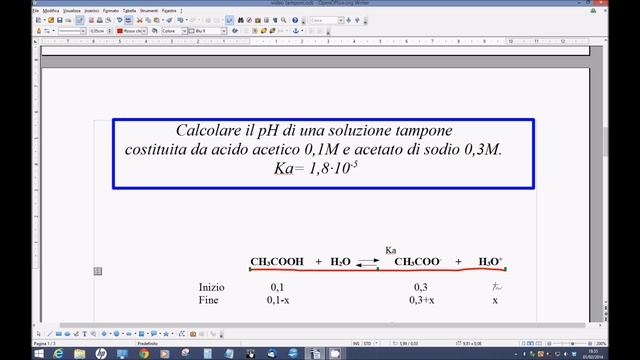The image size is (640, 360).
Task: Adjust the zoom slider handle
Action: point(573,344)
